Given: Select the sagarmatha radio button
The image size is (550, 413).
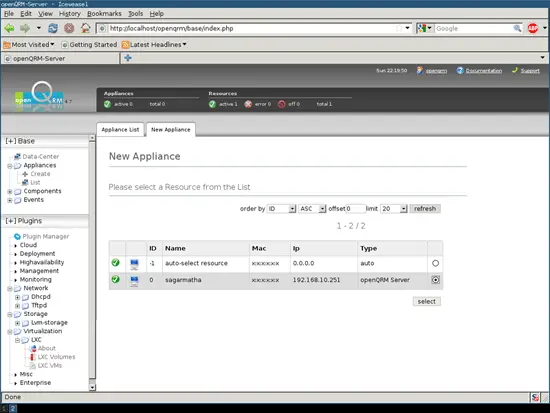Looking at the screenshot, I should coord(435,280).
